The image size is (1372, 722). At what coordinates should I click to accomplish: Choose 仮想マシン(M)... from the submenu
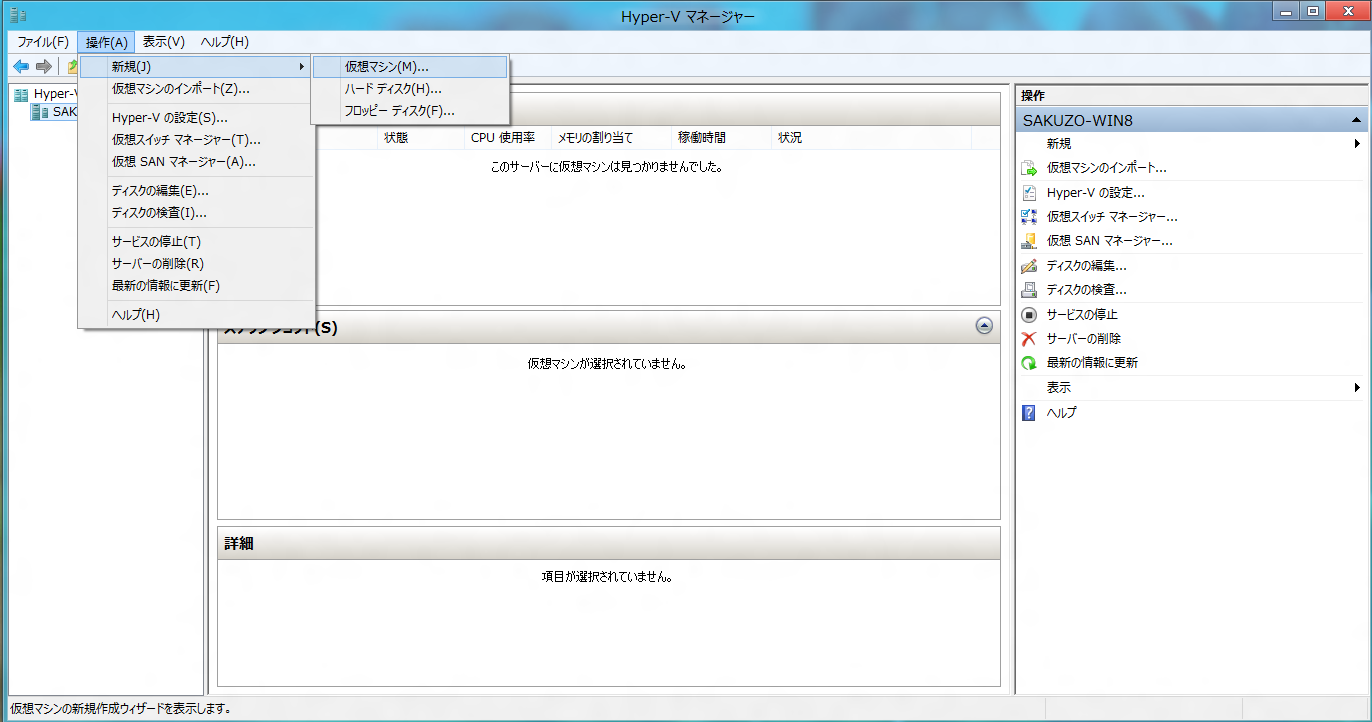[x=410, y=67]
